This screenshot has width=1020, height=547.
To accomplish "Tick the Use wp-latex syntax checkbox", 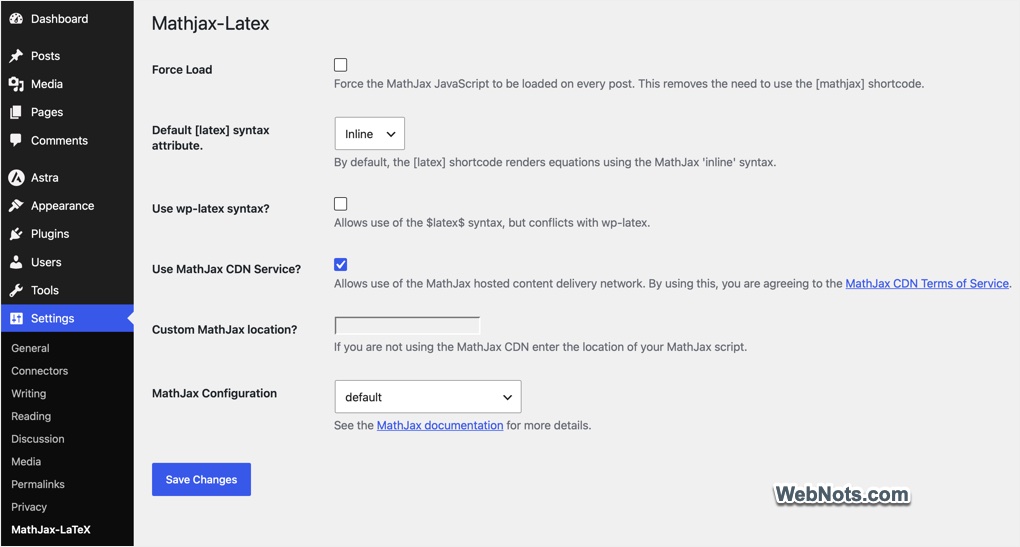I will [340, 204].
